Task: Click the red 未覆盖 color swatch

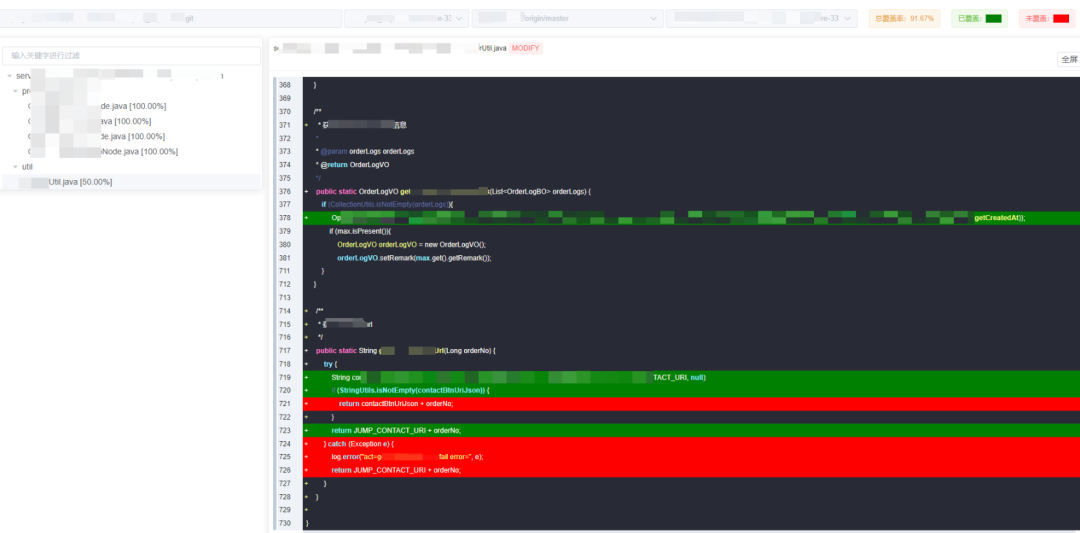Action: (1061, 19)
